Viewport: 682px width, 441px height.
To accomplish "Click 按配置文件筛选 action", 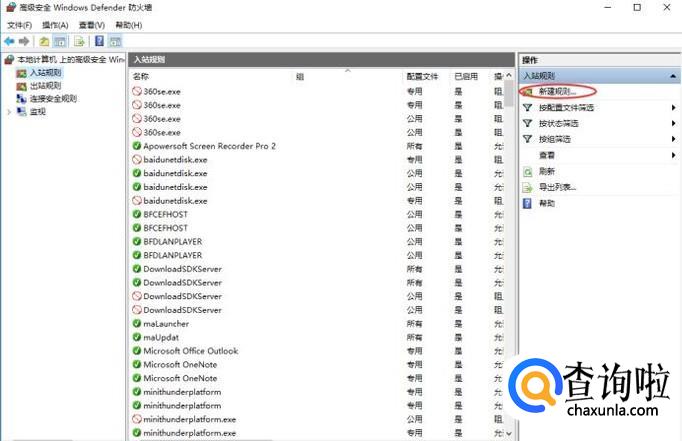I will 566,107.
